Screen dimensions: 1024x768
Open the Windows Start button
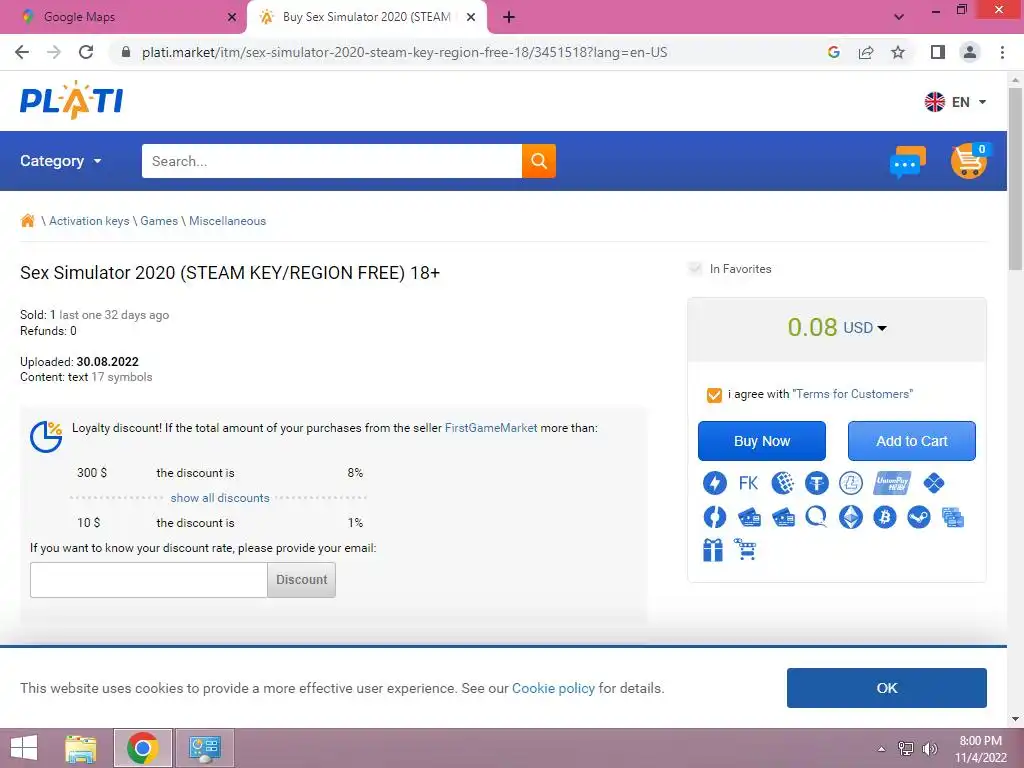coord(24,748)
